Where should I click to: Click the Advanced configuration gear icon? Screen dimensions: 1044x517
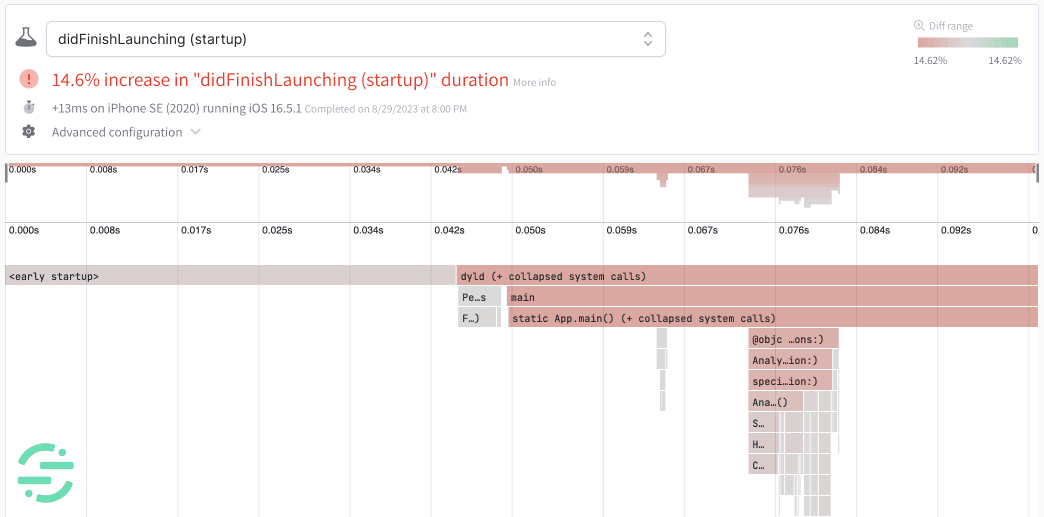[29, 132]
